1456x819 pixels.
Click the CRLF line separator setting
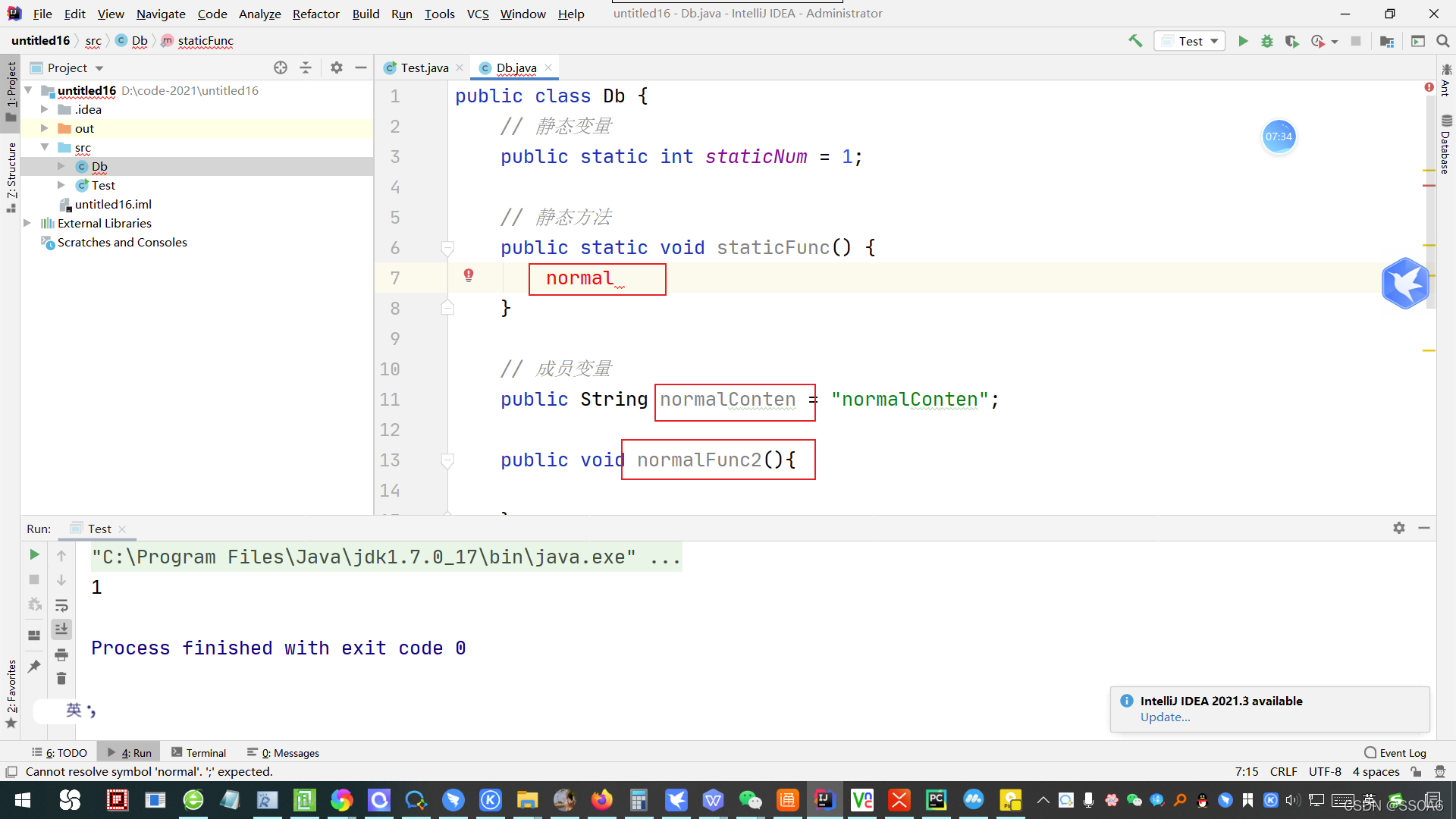tap(1283, 772)
